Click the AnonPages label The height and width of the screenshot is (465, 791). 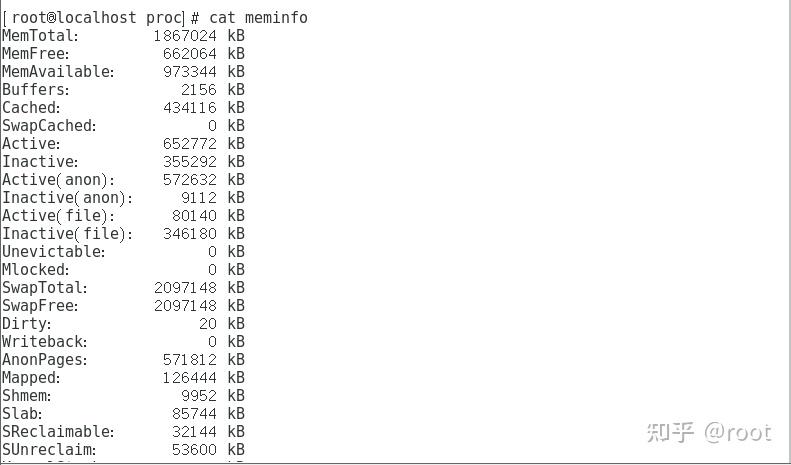45,360
